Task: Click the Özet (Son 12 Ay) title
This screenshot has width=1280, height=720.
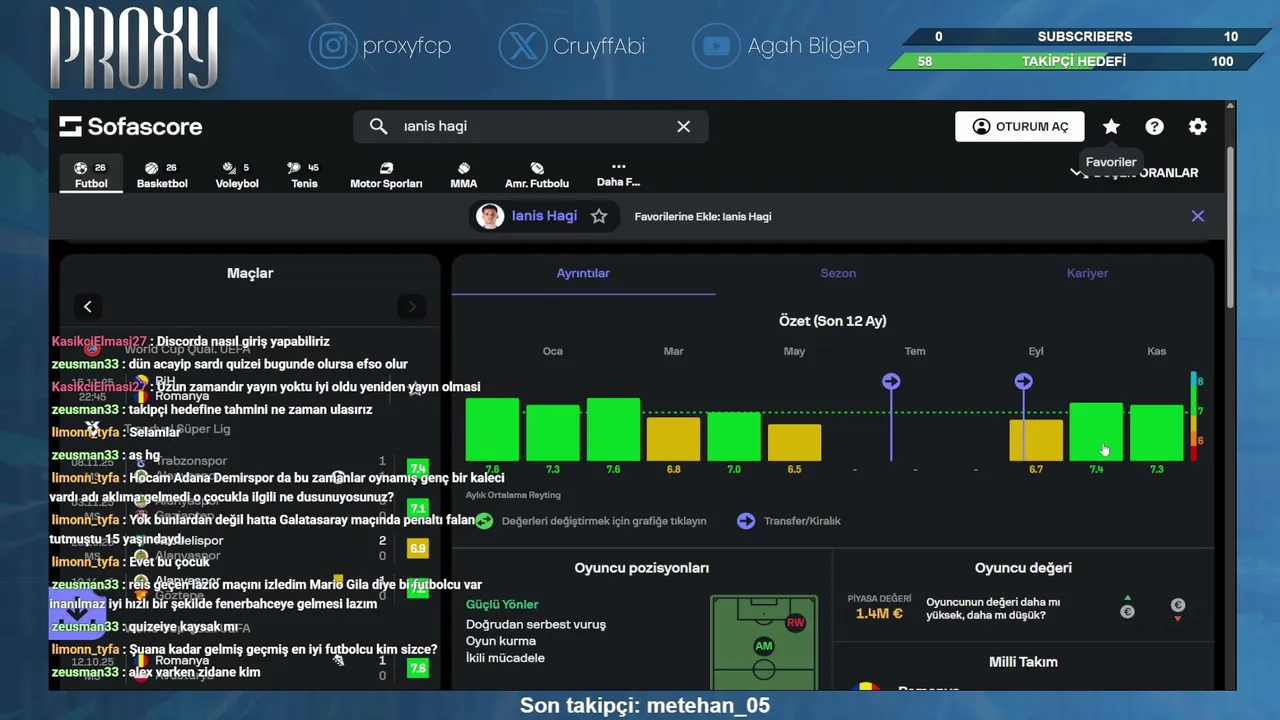Action: point(832,321)
